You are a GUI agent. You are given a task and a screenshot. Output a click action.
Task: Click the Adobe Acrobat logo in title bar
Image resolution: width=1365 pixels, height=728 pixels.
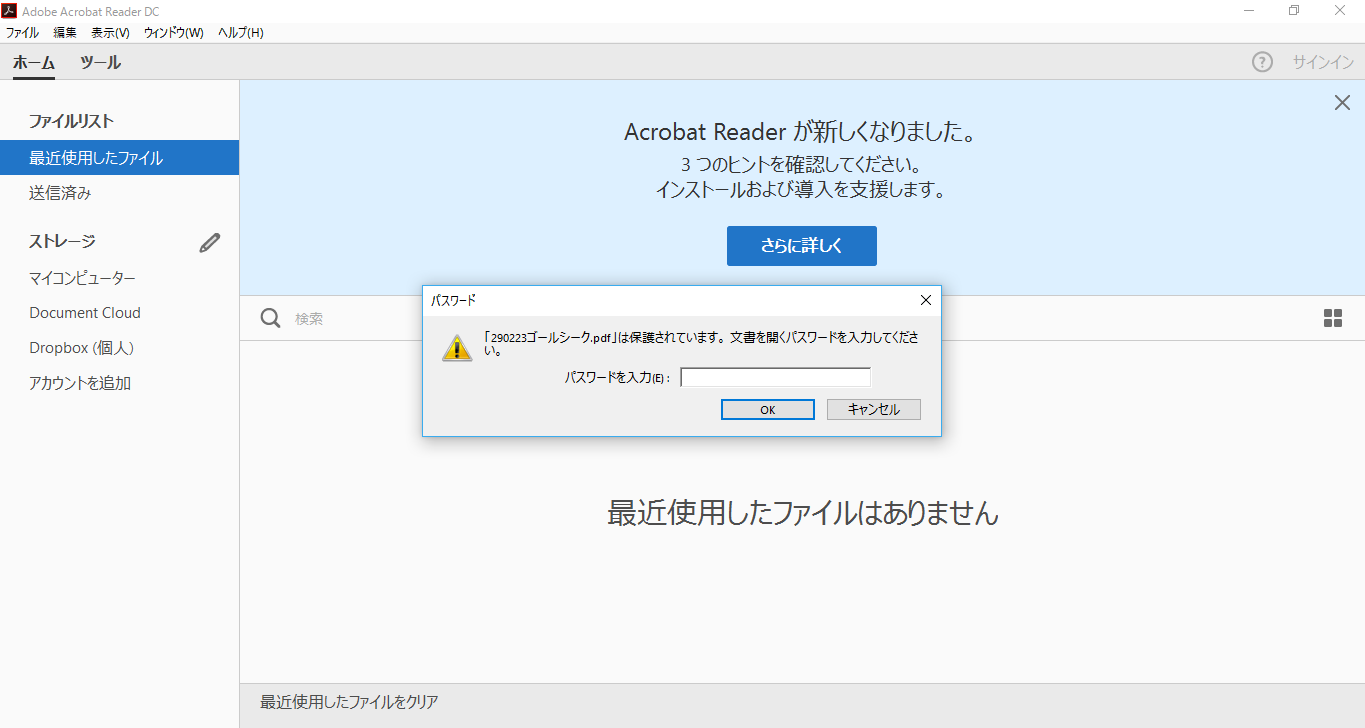(x=9, y=11)
